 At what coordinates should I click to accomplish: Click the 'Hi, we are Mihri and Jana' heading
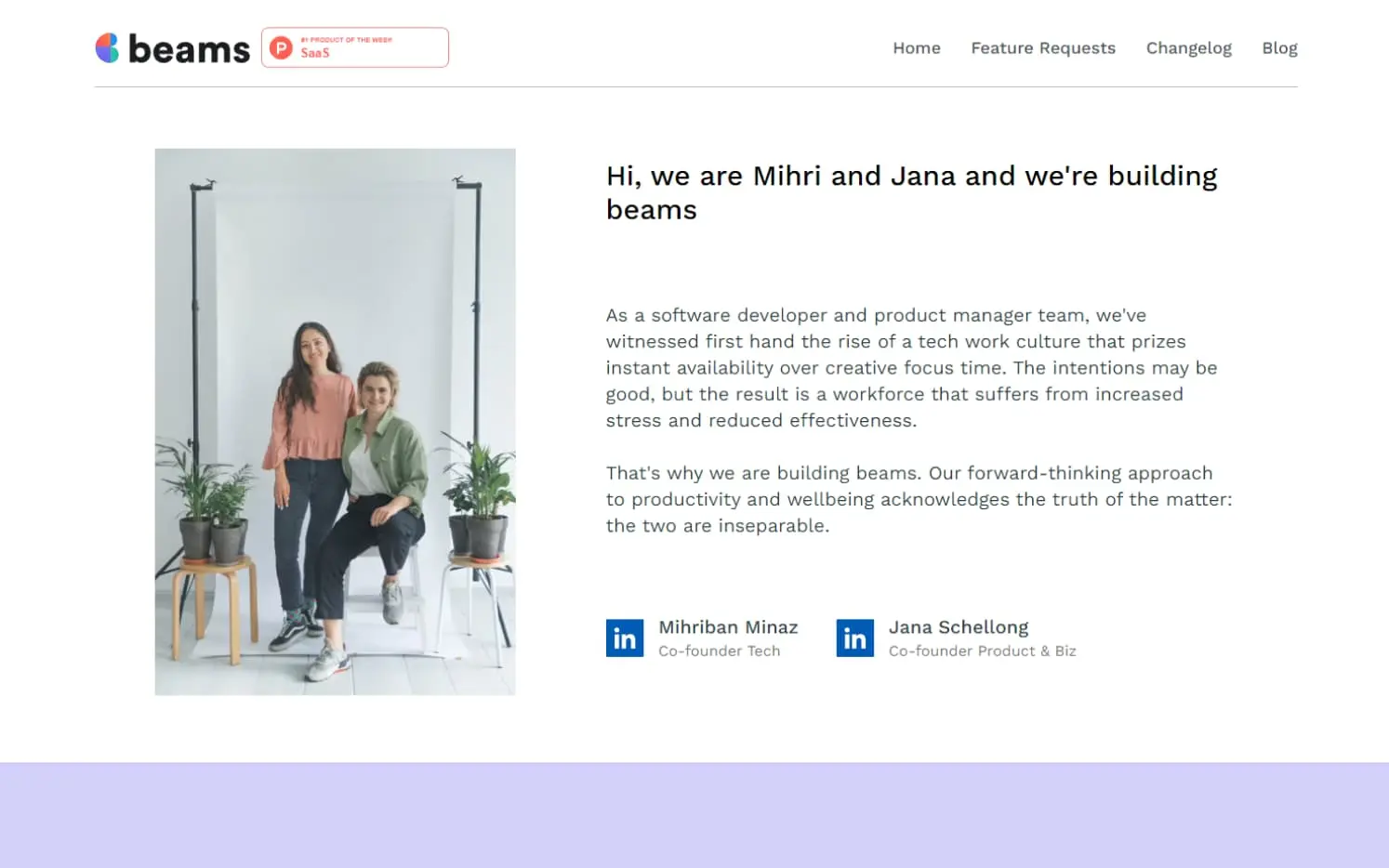click(911, 192)
